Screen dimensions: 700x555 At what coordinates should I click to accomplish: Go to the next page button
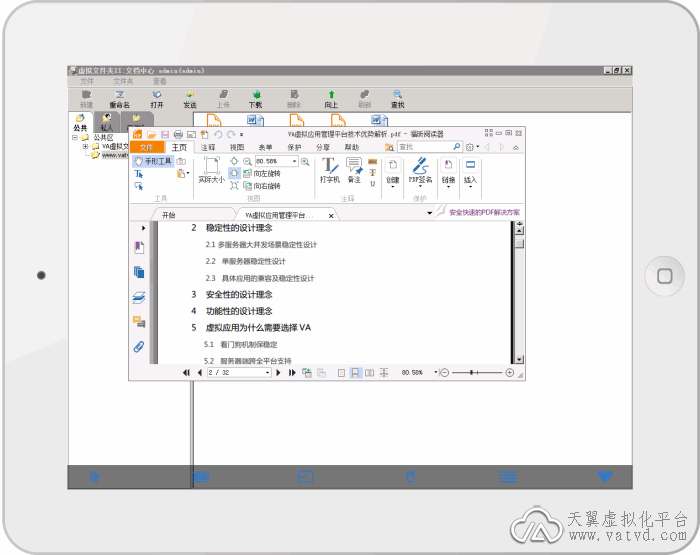279,372
